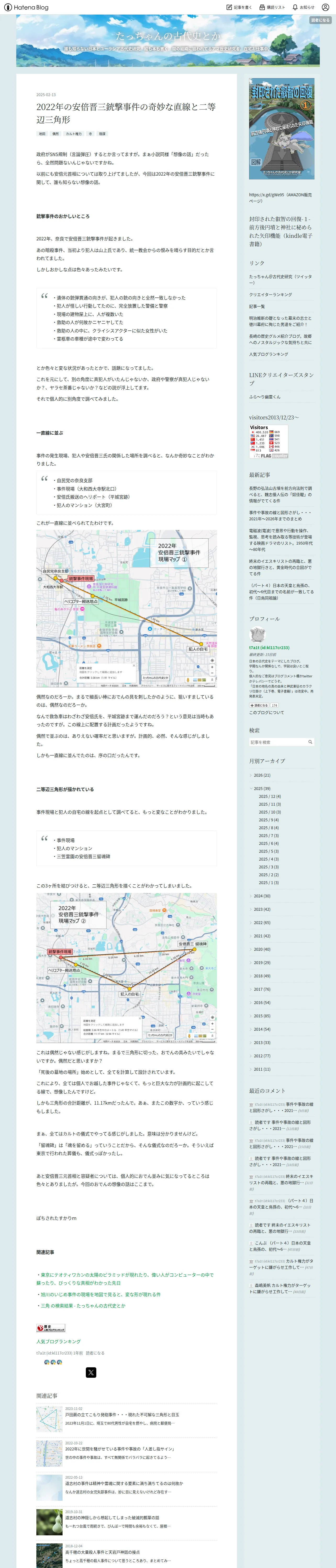
Task: Open the article title link
Action: point(126,113)
